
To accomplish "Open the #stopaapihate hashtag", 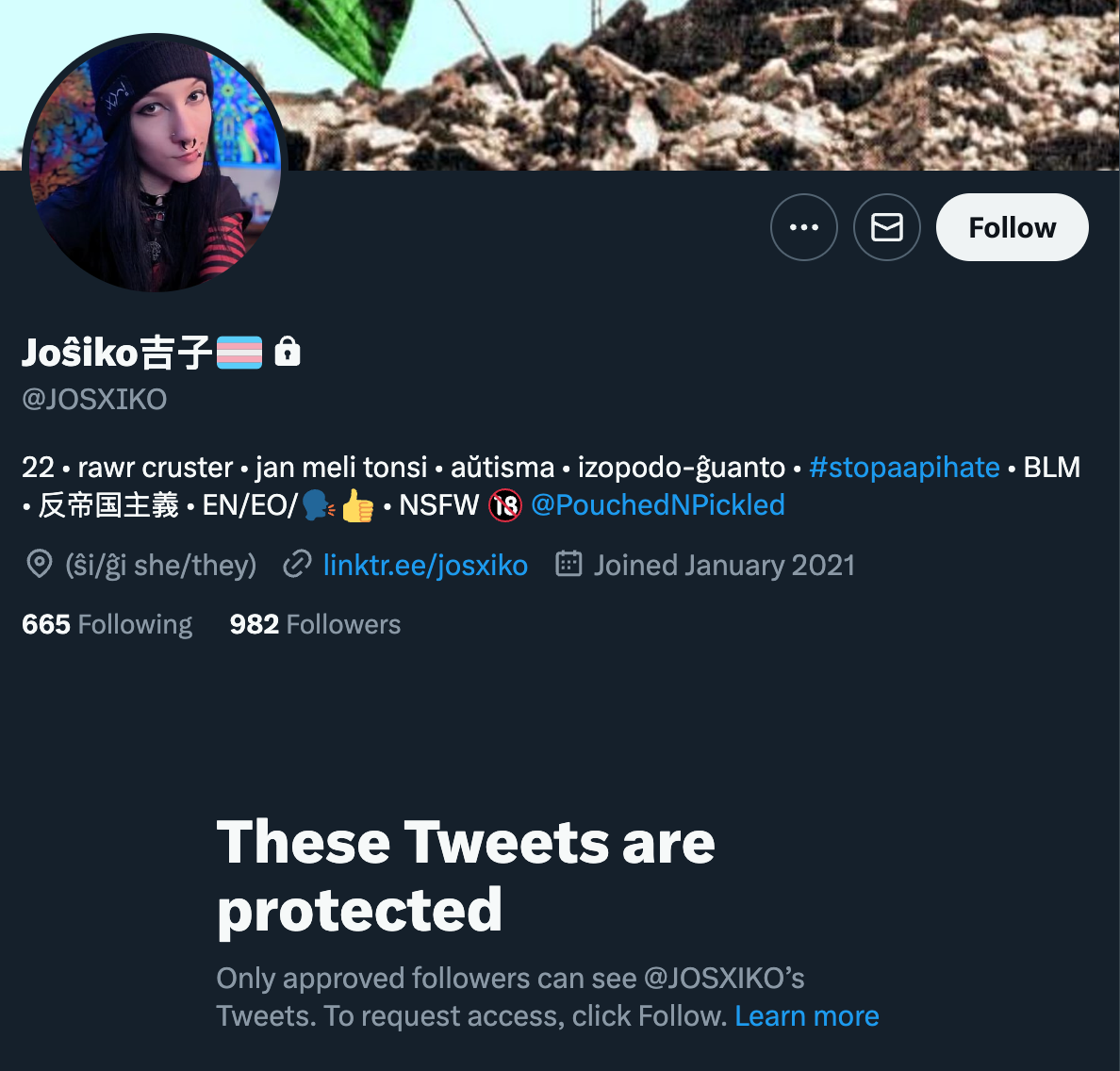I will tap(903, 468).
